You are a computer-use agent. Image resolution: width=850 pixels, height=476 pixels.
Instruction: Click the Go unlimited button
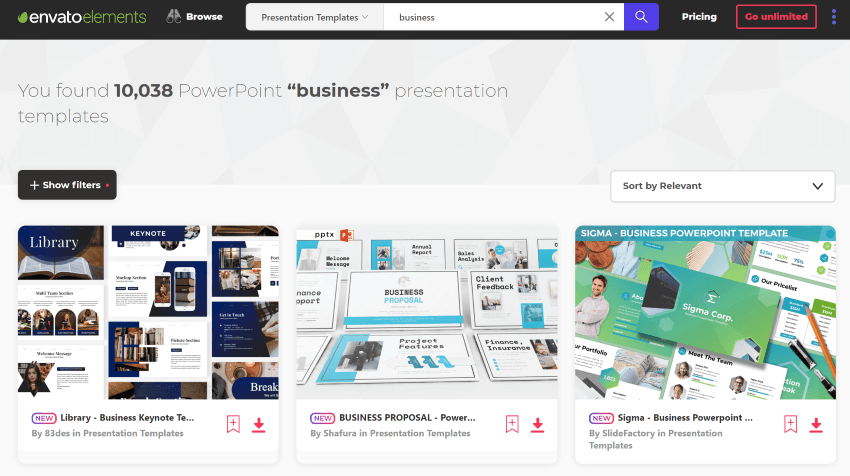776,17
